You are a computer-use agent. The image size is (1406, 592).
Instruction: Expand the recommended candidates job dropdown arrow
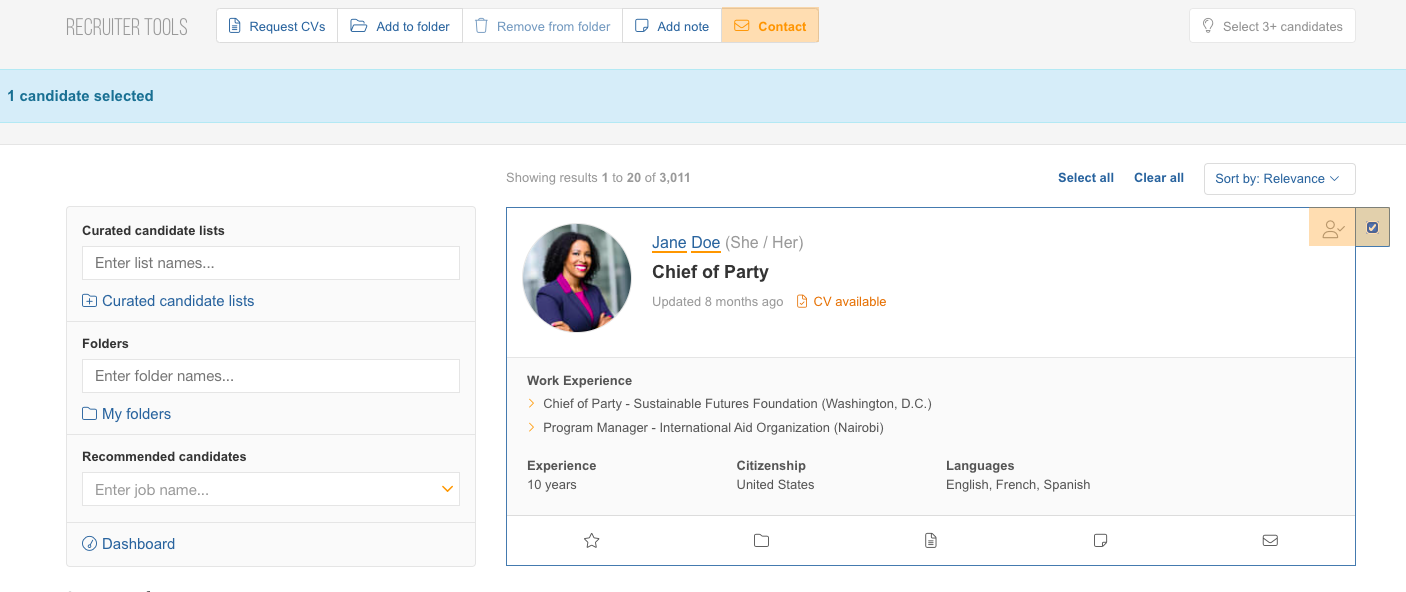447,489
